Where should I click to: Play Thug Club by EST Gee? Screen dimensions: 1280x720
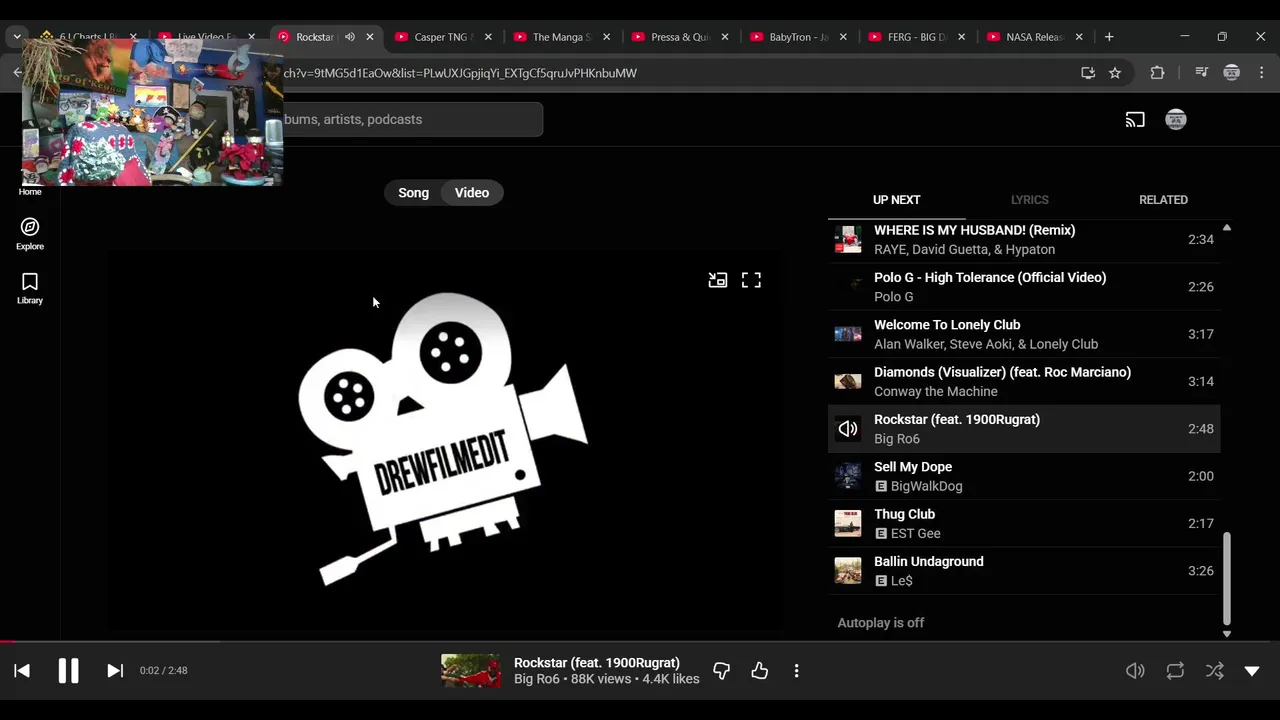point(1024,523)
